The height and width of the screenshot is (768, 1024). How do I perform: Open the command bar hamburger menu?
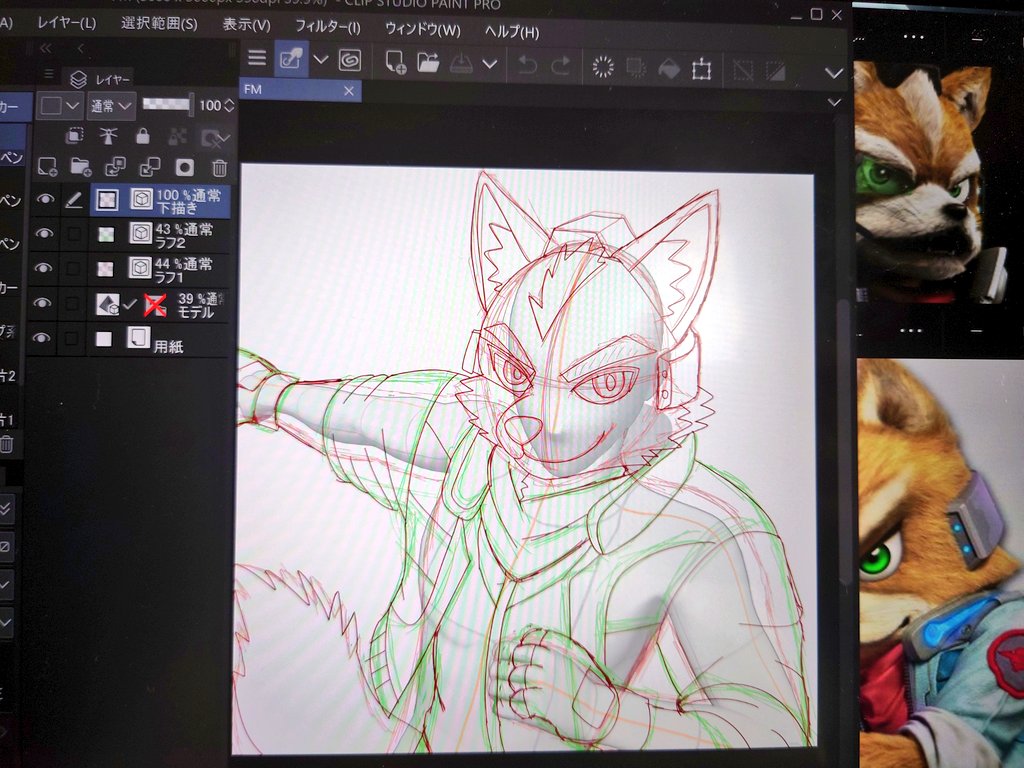(257, 58)
